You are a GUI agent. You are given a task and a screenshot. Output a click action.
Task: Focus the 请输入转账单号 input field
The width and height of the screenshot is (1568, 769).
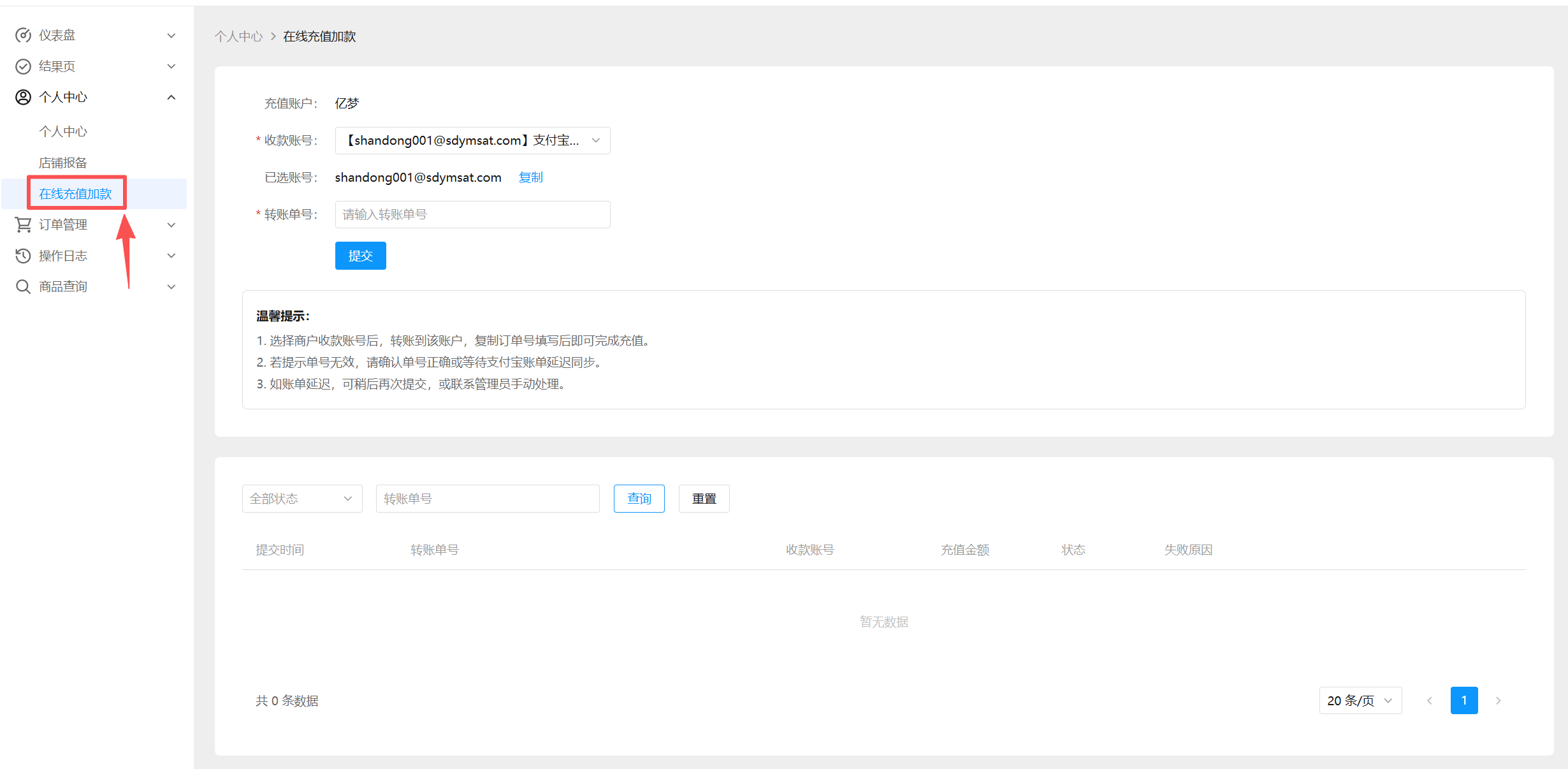[472, 215]
